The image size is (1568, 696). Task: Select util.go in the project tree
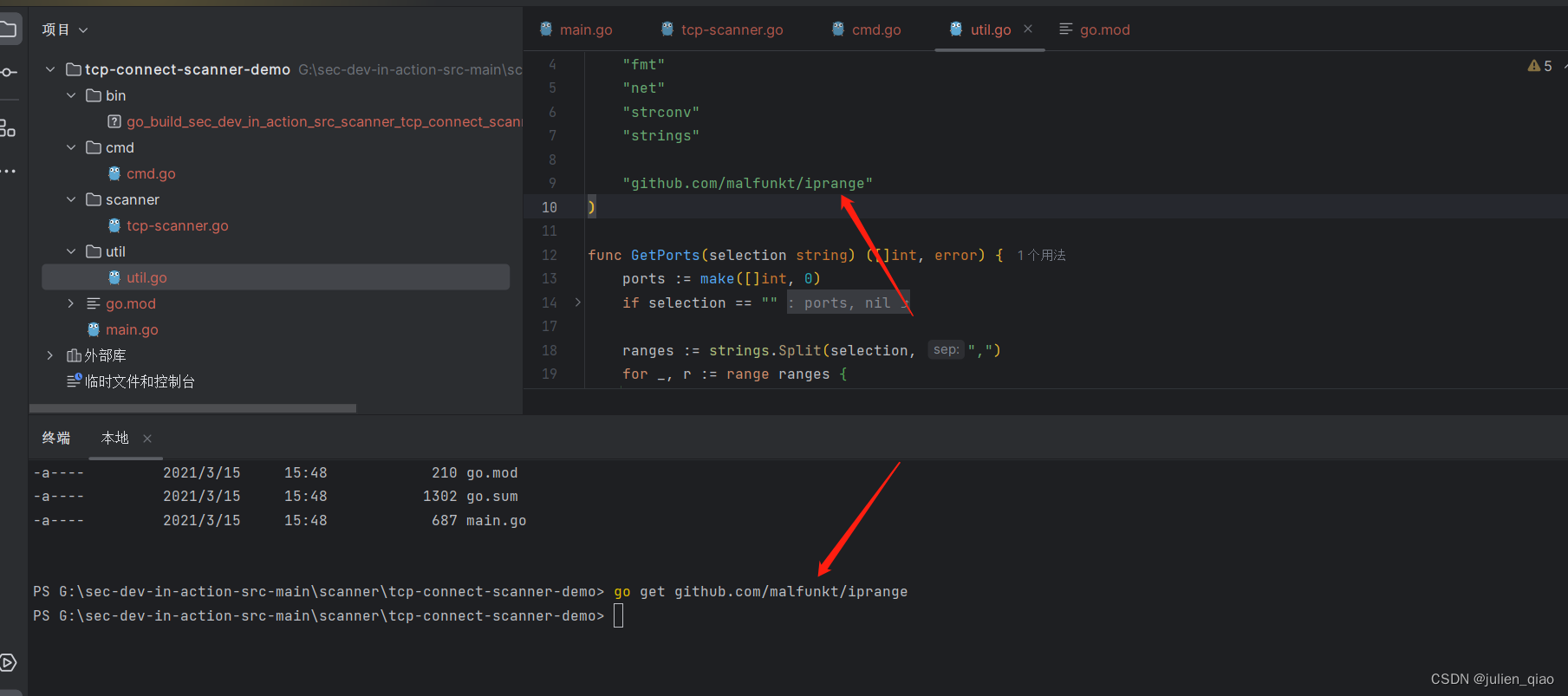[276, 277]
